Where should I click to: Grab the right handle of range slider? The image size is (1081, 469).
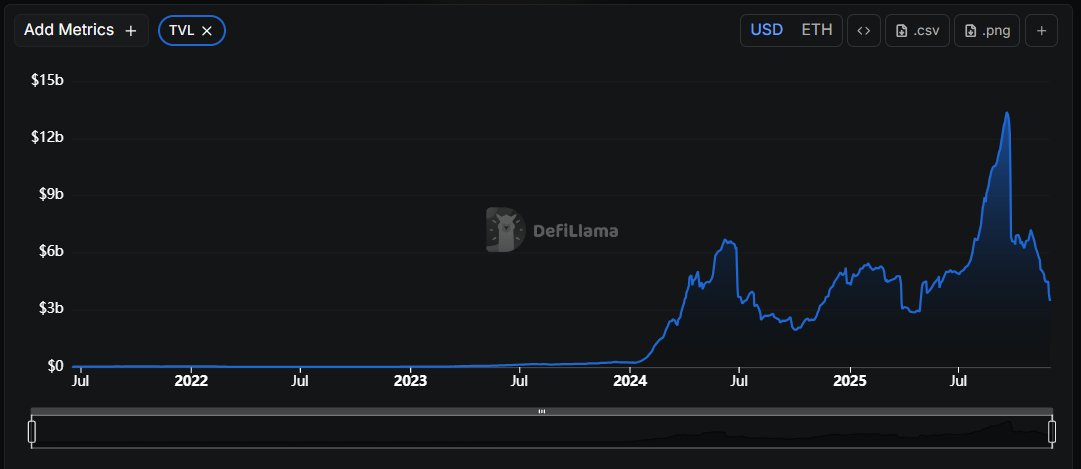[x=1052, y=432]
